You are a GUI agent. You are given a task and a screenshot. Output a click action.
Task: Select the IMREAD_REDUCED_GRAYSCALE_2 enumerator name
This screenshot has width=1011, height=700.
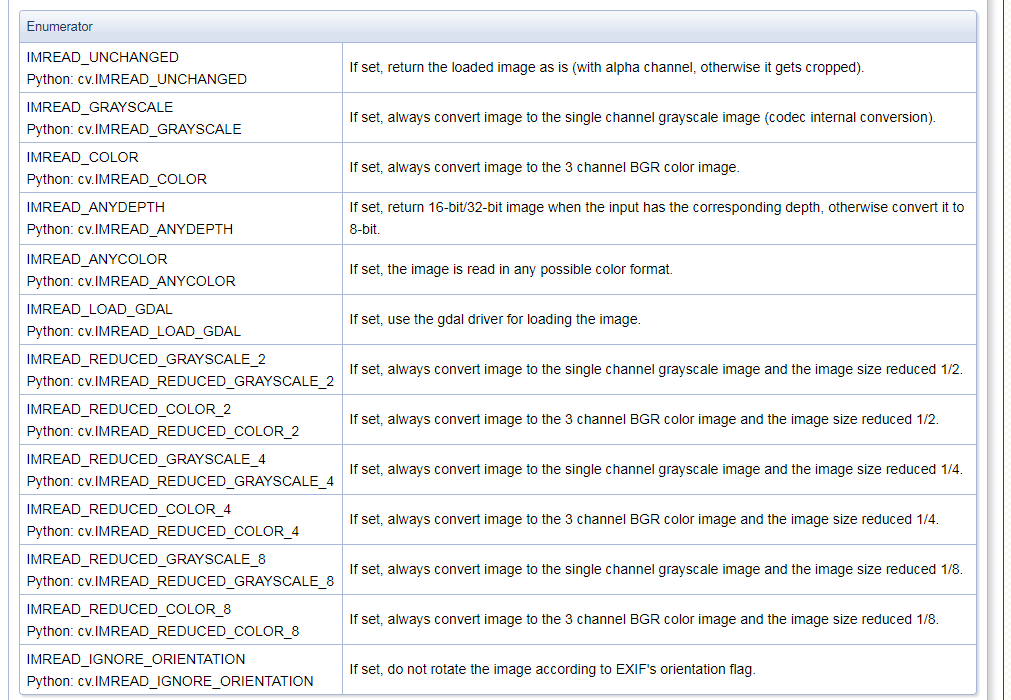[146, 359]
